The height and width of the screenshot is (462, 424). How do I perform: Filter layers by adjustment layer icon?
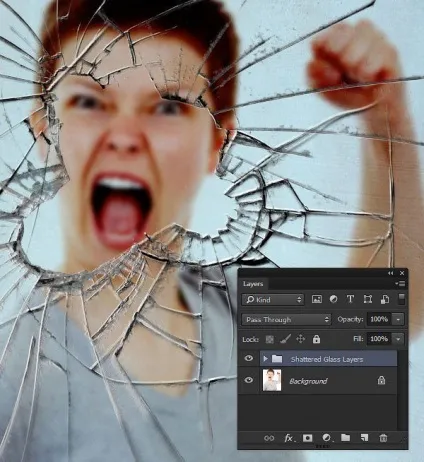tap(333, 299)
